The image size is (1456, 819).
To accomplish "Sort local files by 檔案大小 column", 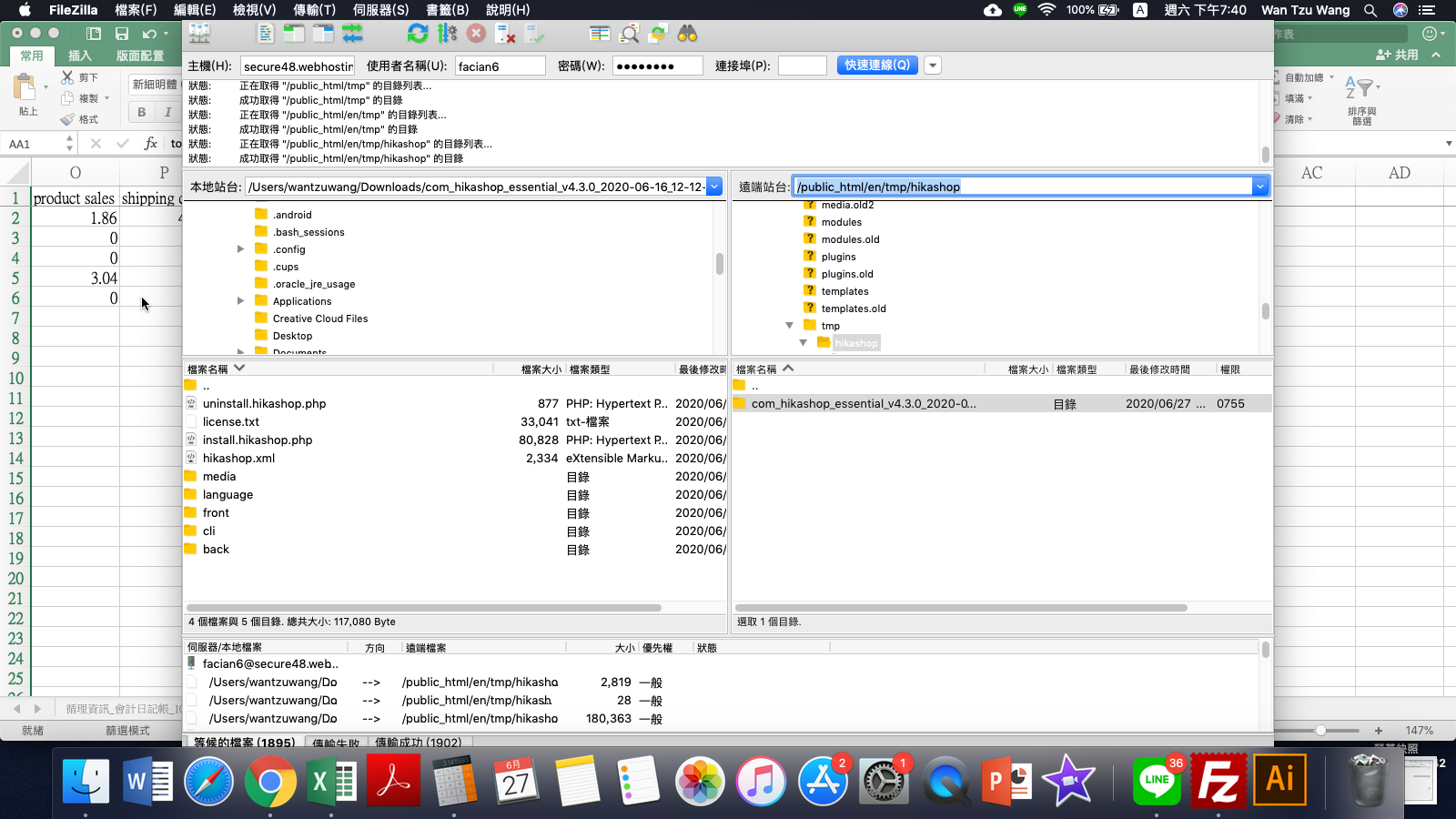I will pos(541,369).
